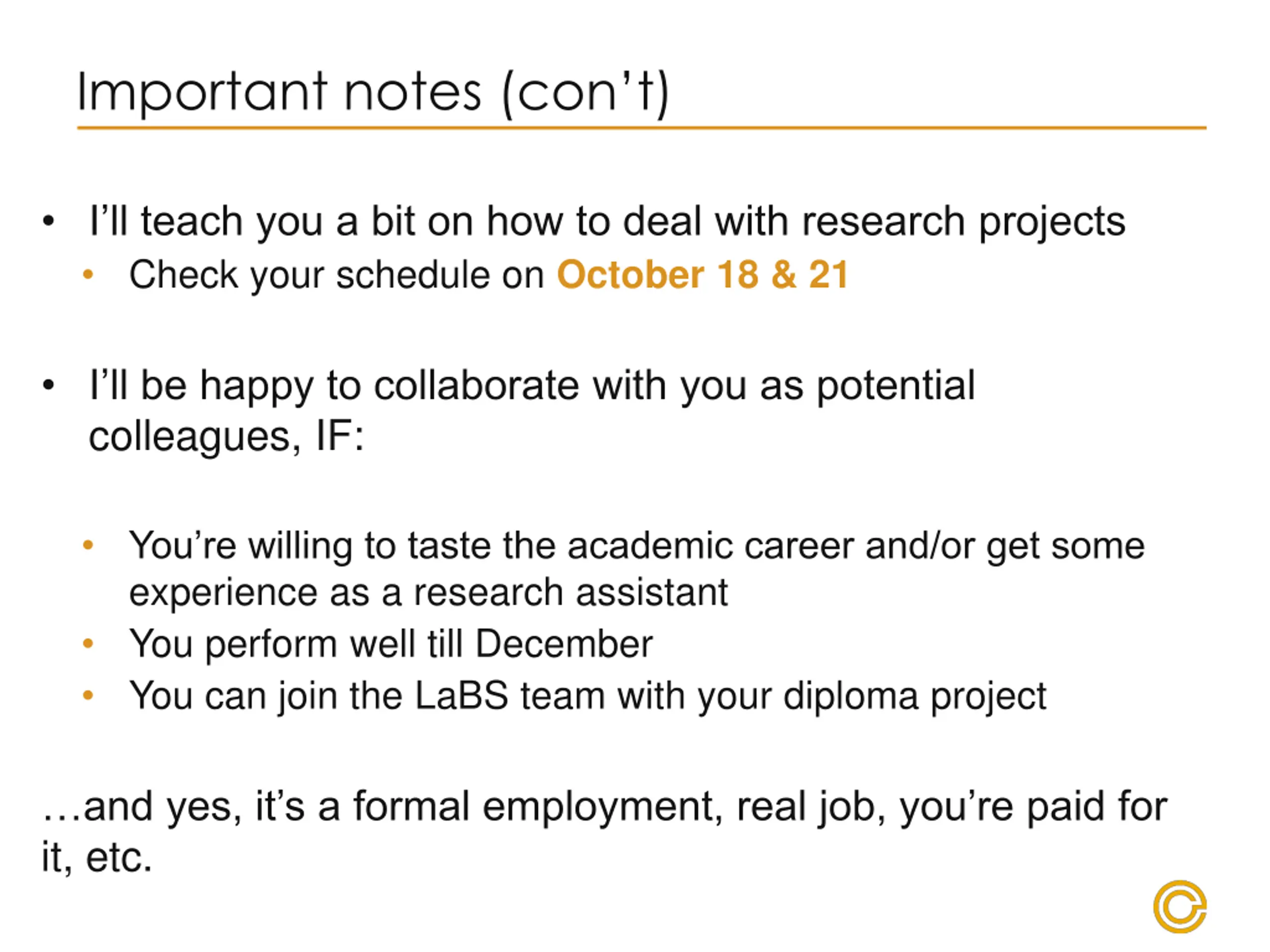1270x952 pixels.
Task: Click the orange circular logo icon
Action: [x=1179, y=906]
